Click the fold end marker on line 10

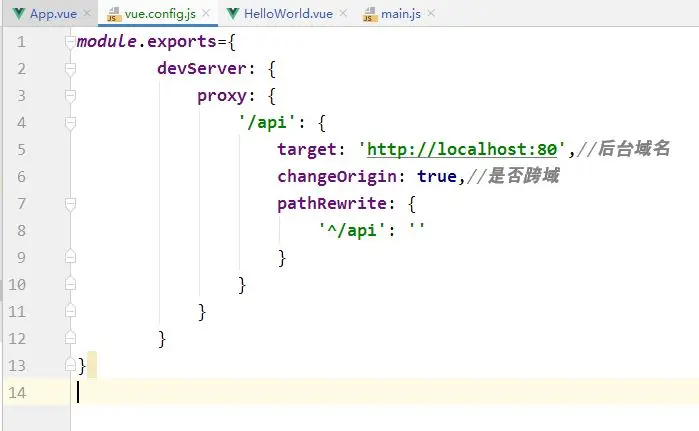70,284
